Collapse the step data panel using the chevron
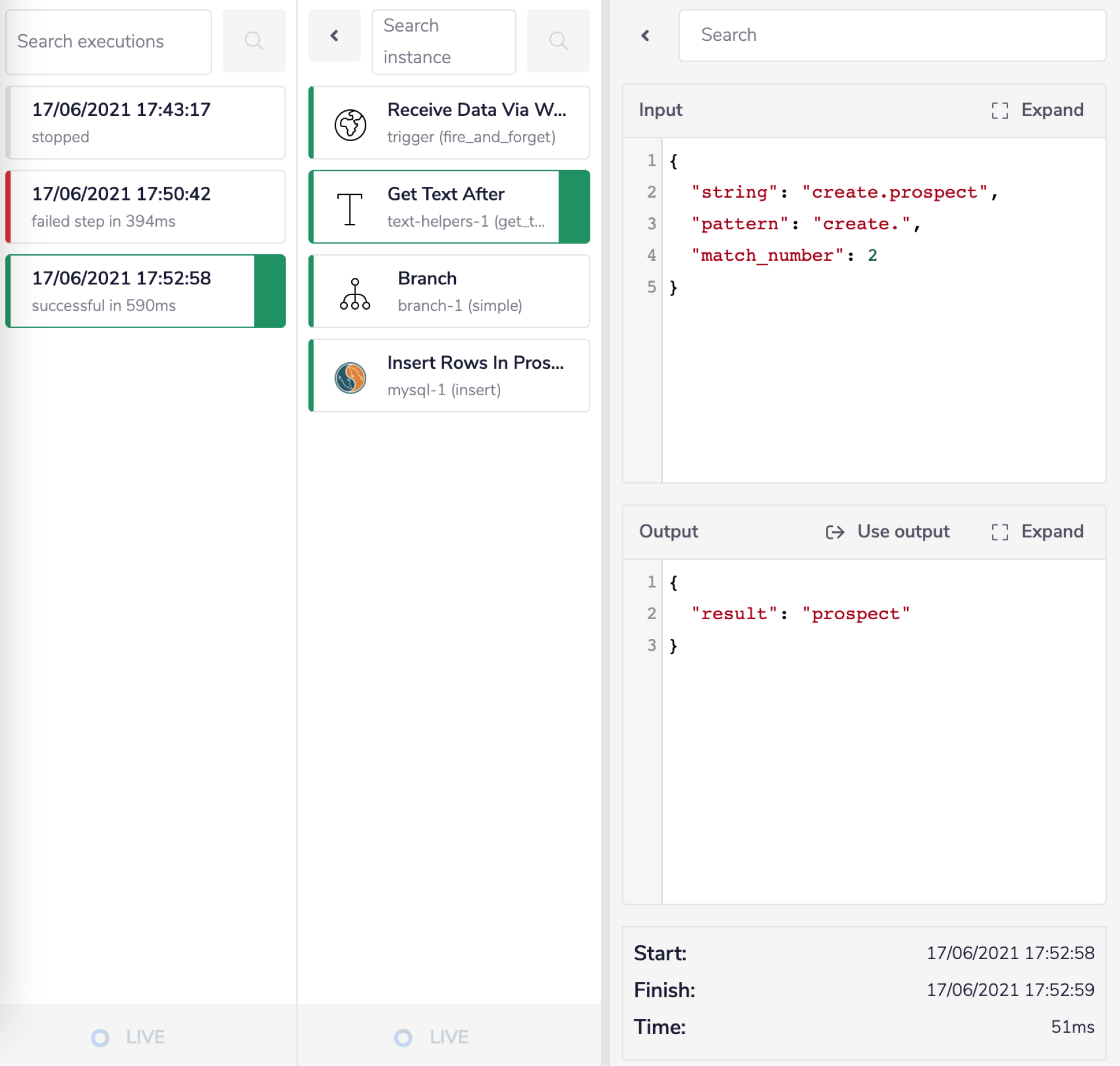Screen dimensions: 1120x1066 tap(645, 35)
